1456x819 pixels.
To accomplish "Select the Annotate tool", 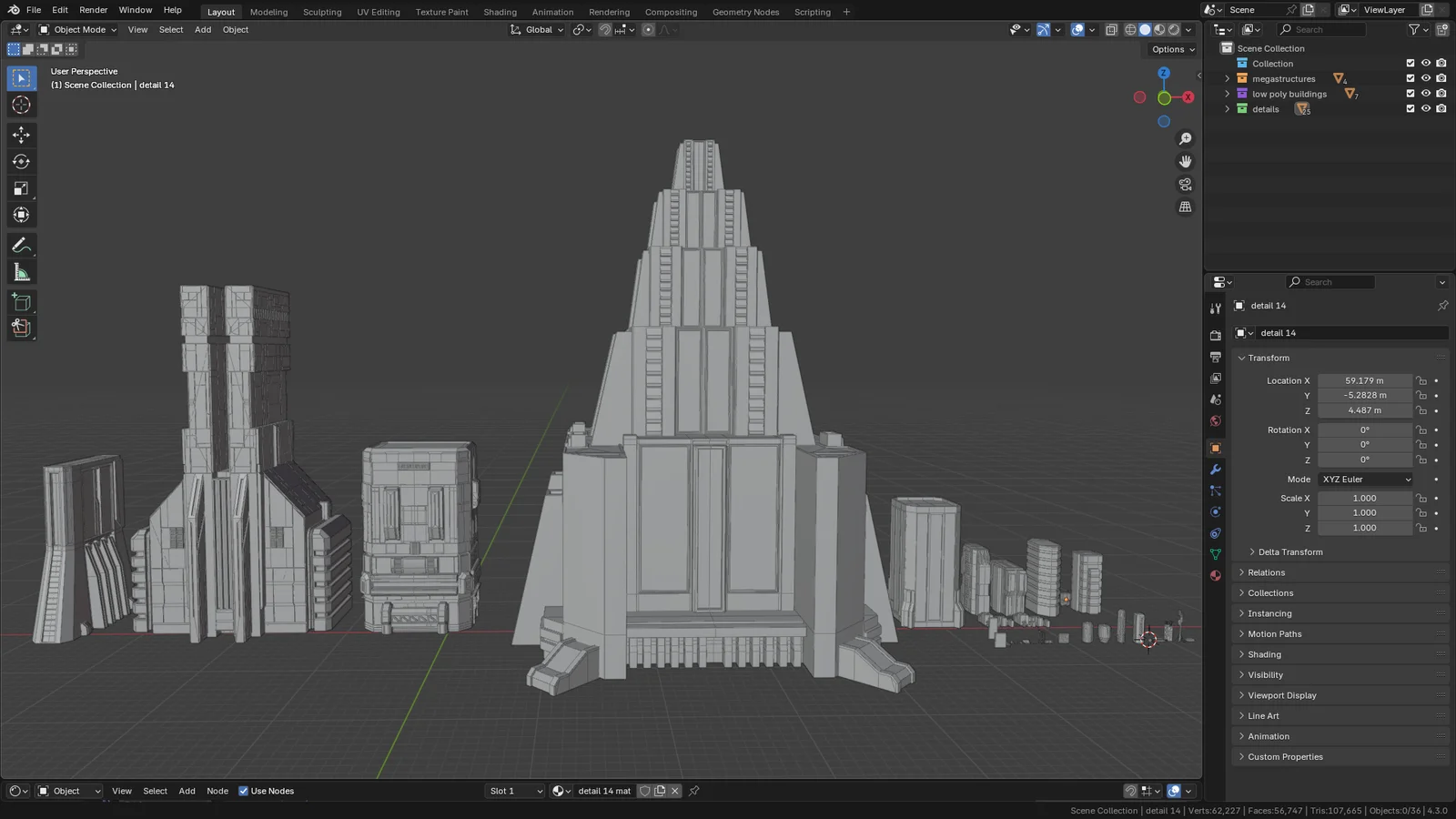I will (21, 244).
